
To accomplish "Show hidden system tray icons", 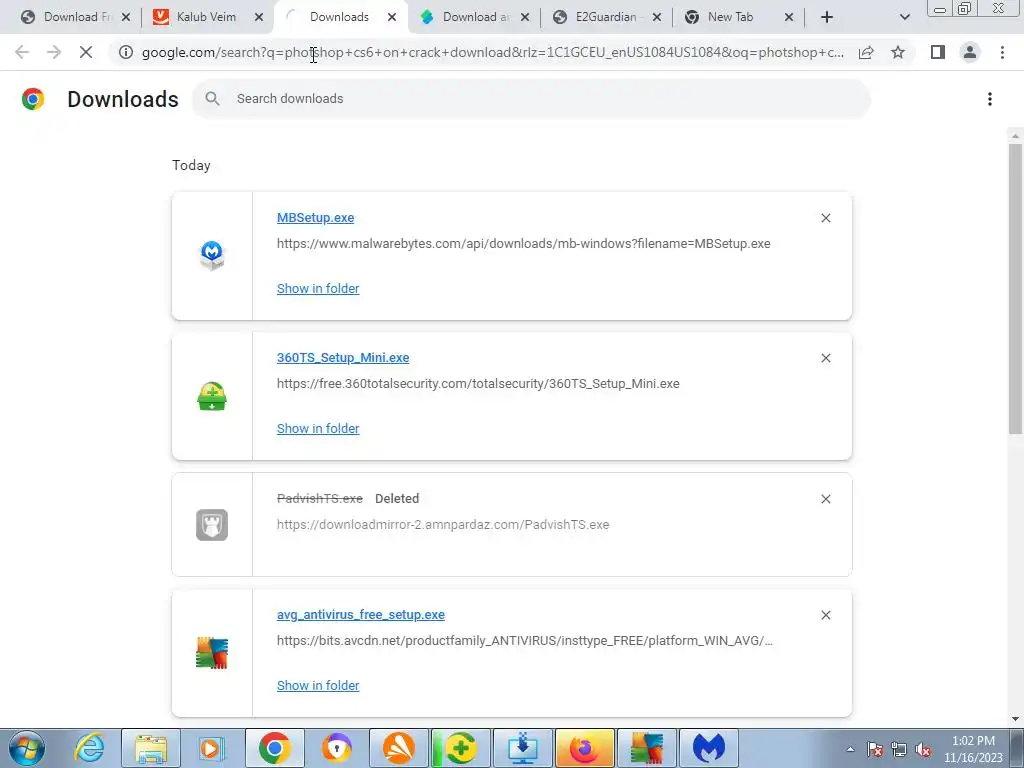I will 850,749.
